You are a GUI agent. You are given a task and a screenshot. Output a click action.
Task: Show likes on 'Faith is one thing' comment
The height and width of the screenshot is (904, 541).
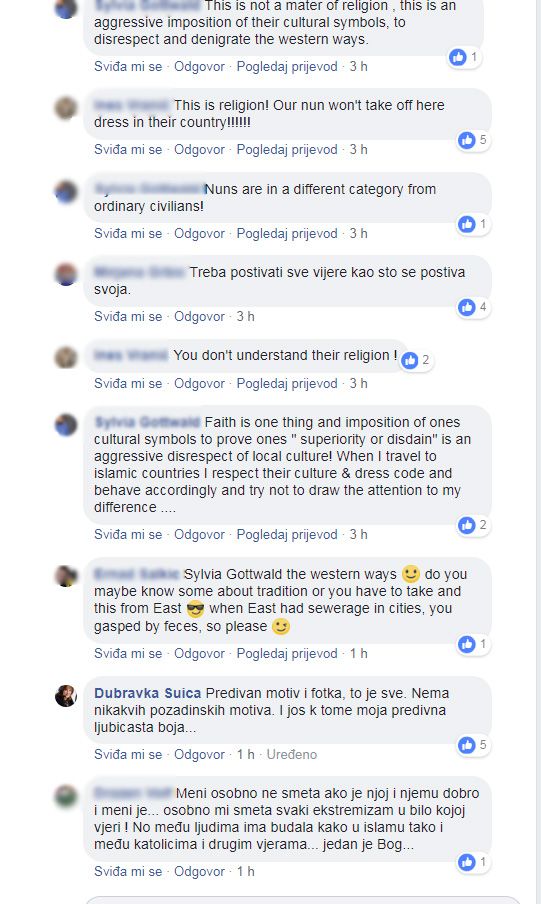pyautogui.click(x=473, y=525)
